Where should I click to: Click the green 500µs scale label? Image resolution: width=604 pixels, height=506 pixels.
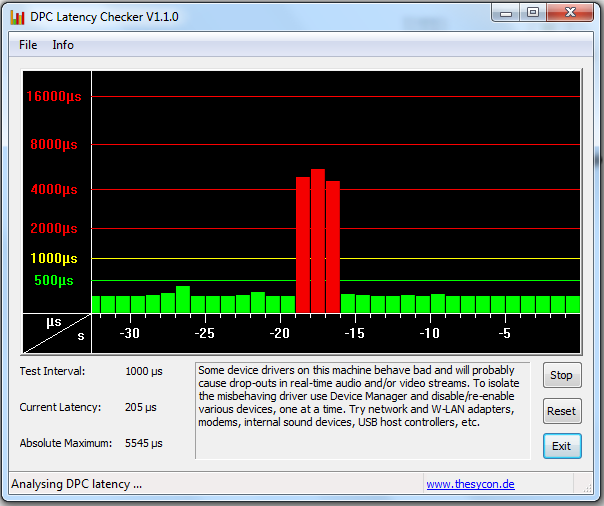coord(53,280)
